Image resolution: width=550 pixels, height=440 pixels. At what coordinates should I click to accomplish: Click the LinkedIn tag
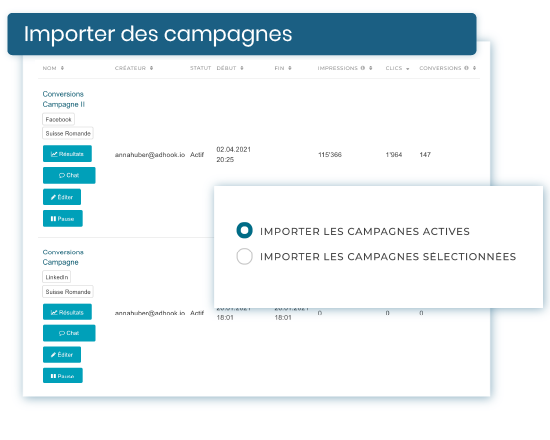click(56, 277)
